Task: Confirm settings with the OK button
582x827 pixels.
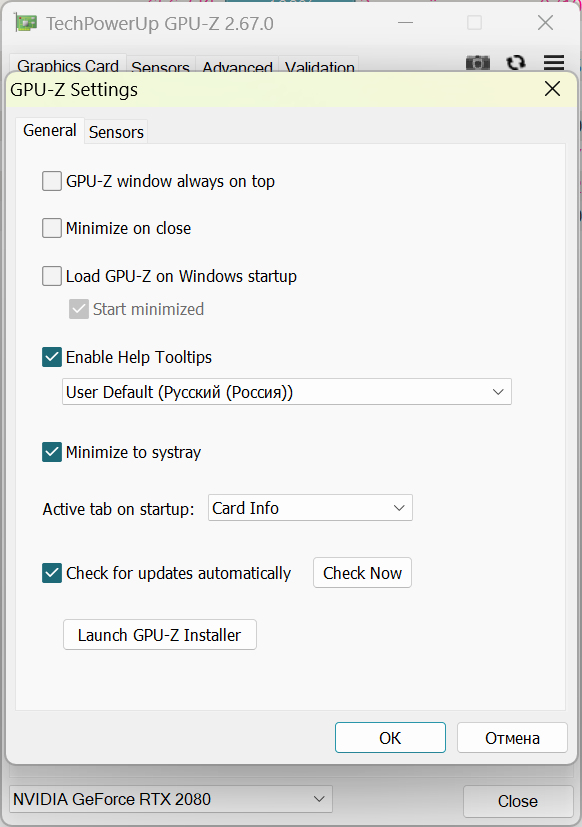Action: (x=390, y=738)
